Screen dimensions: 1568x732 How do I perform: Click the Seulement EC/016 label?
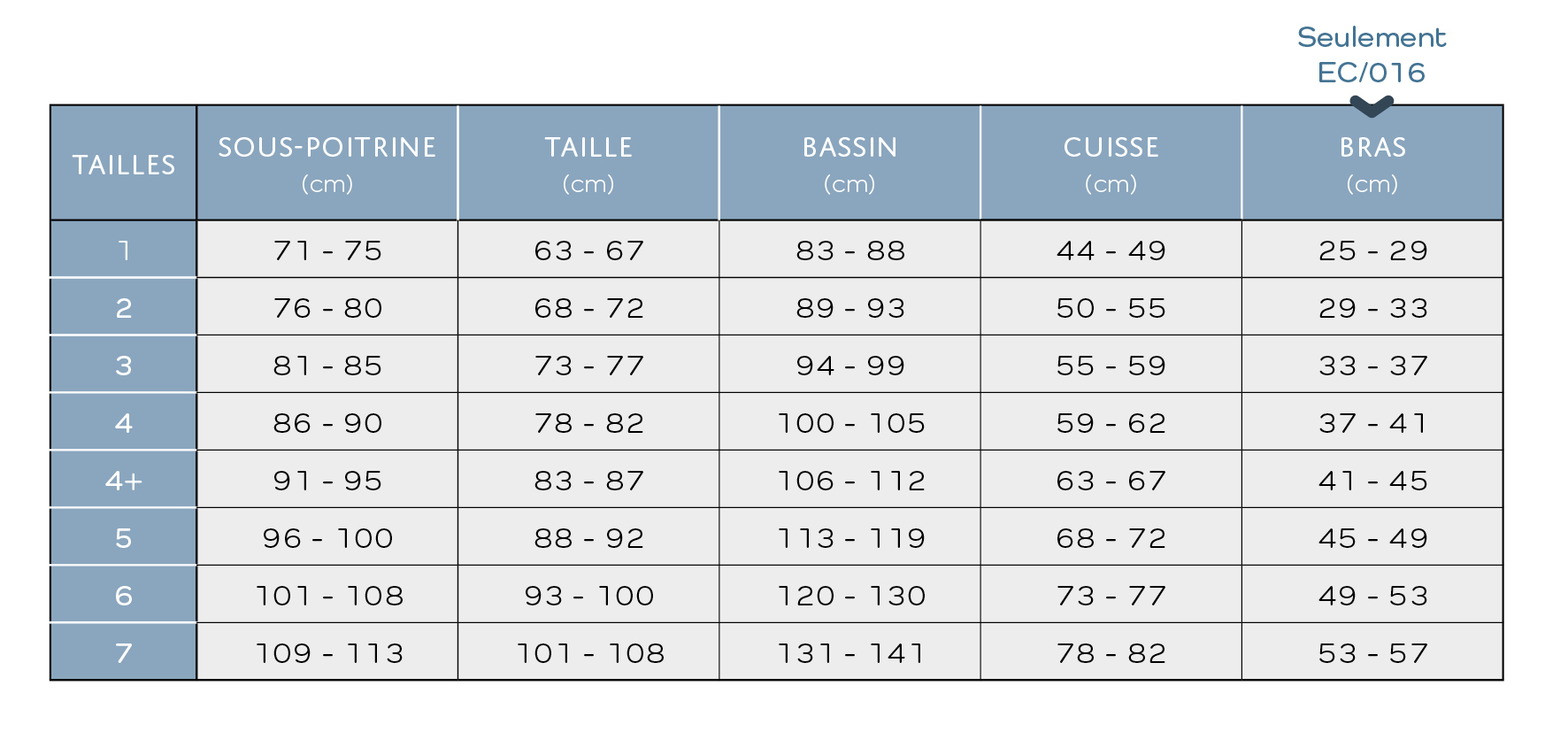click(1372, 55)
